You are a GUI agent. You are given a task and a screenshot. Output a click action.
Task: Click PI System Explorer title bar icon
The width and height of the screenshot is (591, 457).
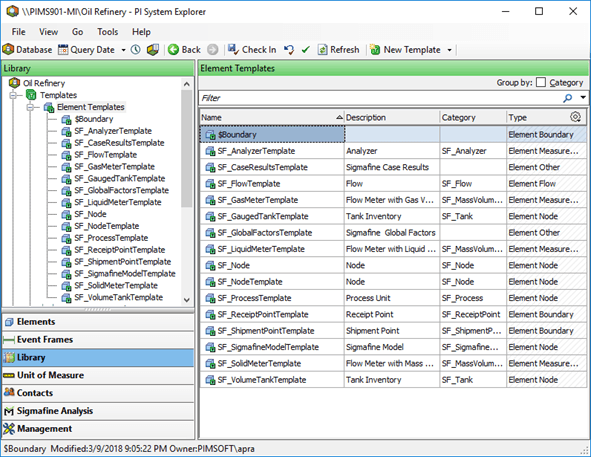[12, 11]
